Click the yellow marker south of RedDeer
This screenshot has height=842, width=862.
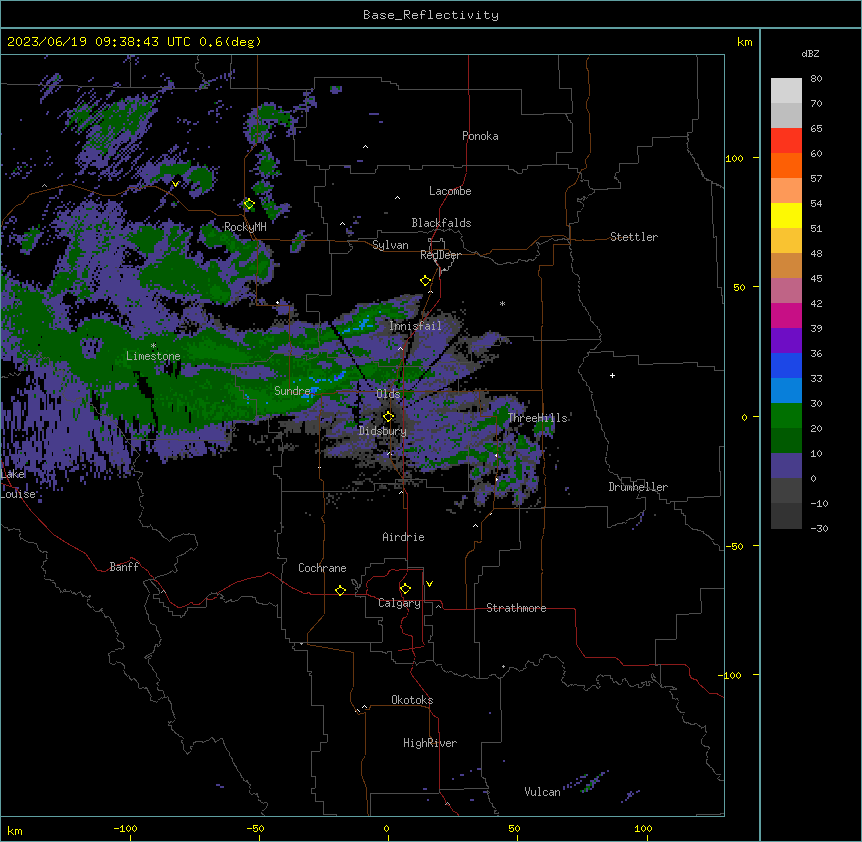click(426, 281)
